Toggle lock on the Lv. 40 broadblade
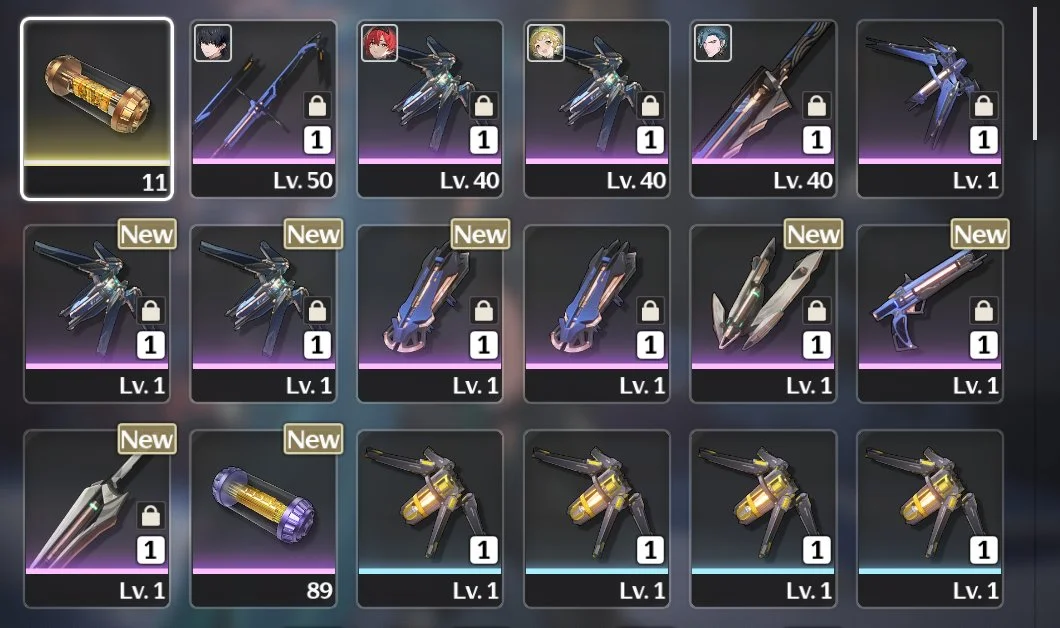This screenshot has width=1060, height=628. tap(817, 106)
